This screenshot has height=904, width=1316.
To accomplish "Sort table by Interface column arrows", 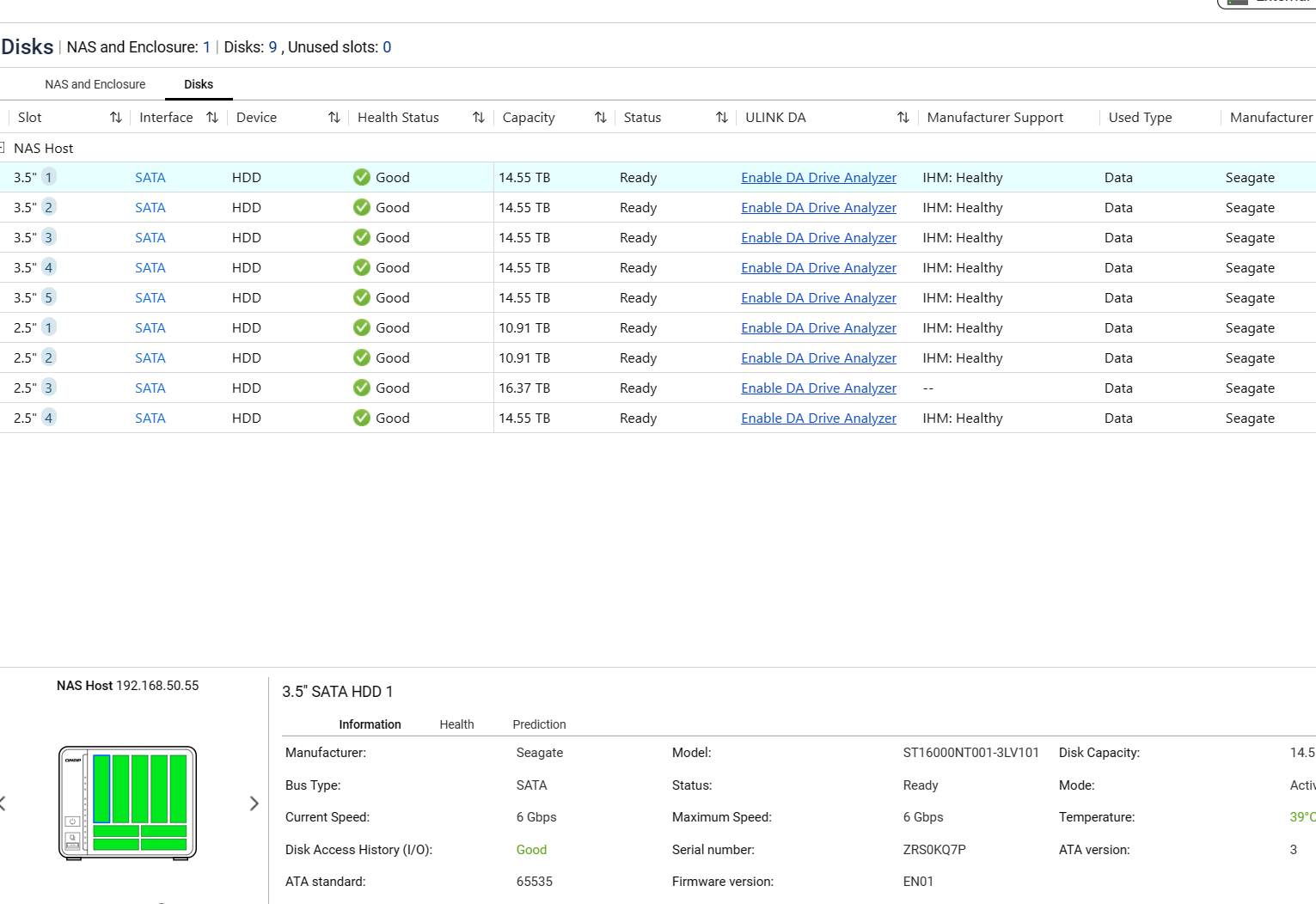I will point(212,118).
